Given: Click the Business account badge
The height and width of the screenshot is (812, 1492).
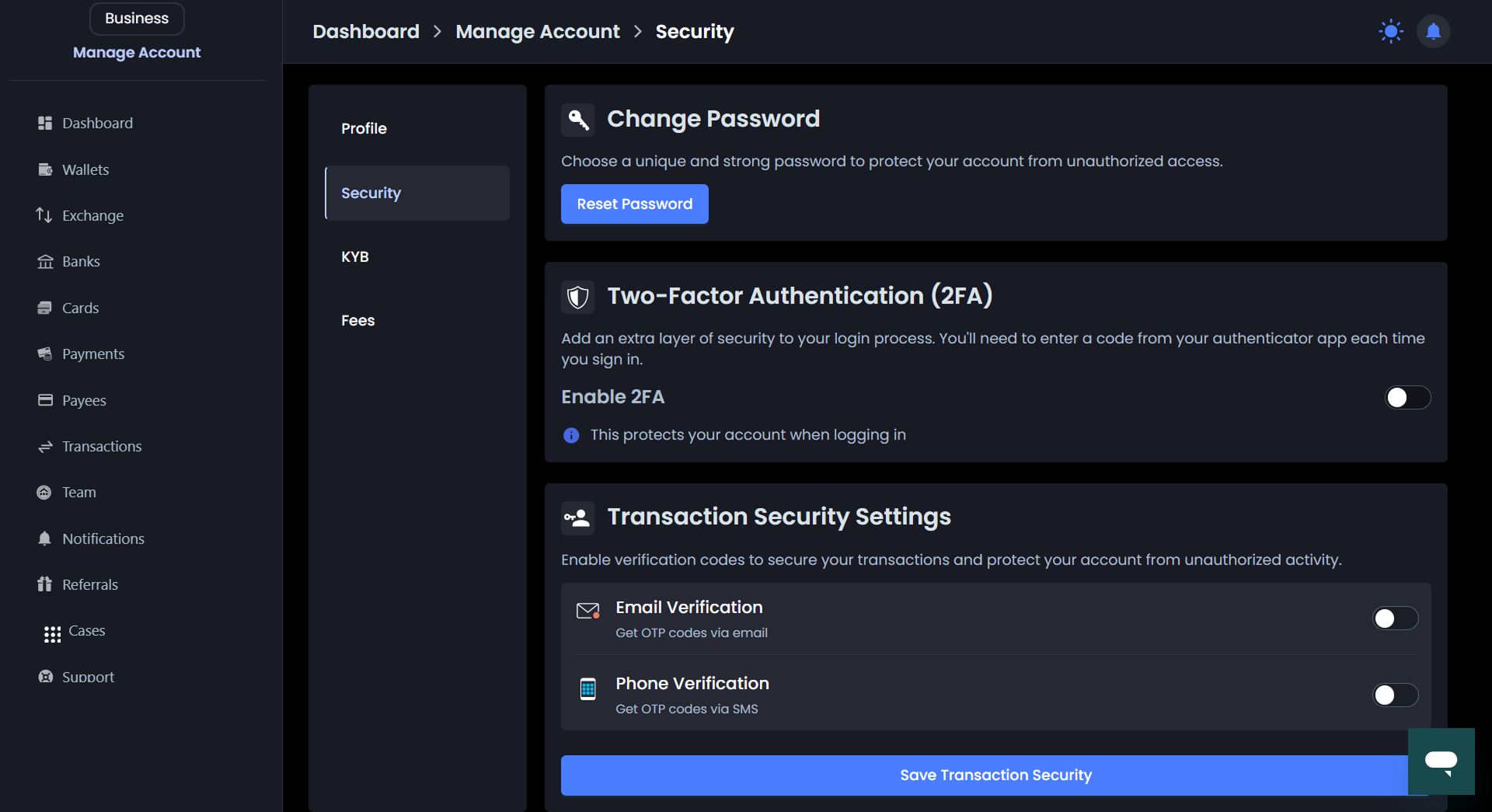Looking at the screenshot, I should (136, 18).
